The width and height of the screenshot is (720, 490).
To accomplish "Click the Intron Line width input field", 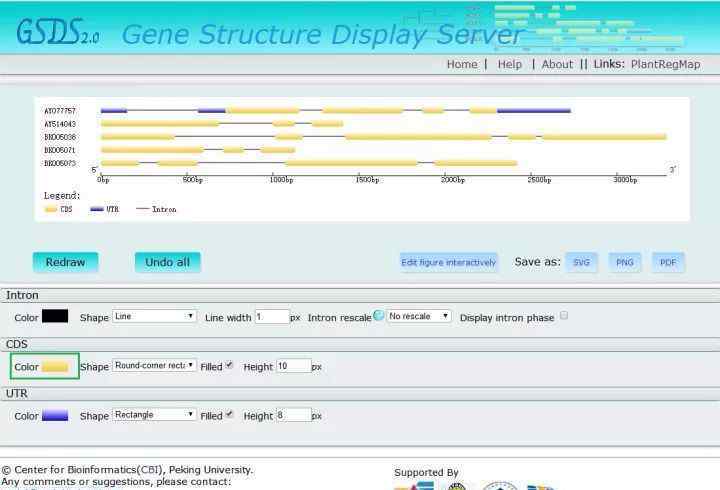I will [271, 317].
